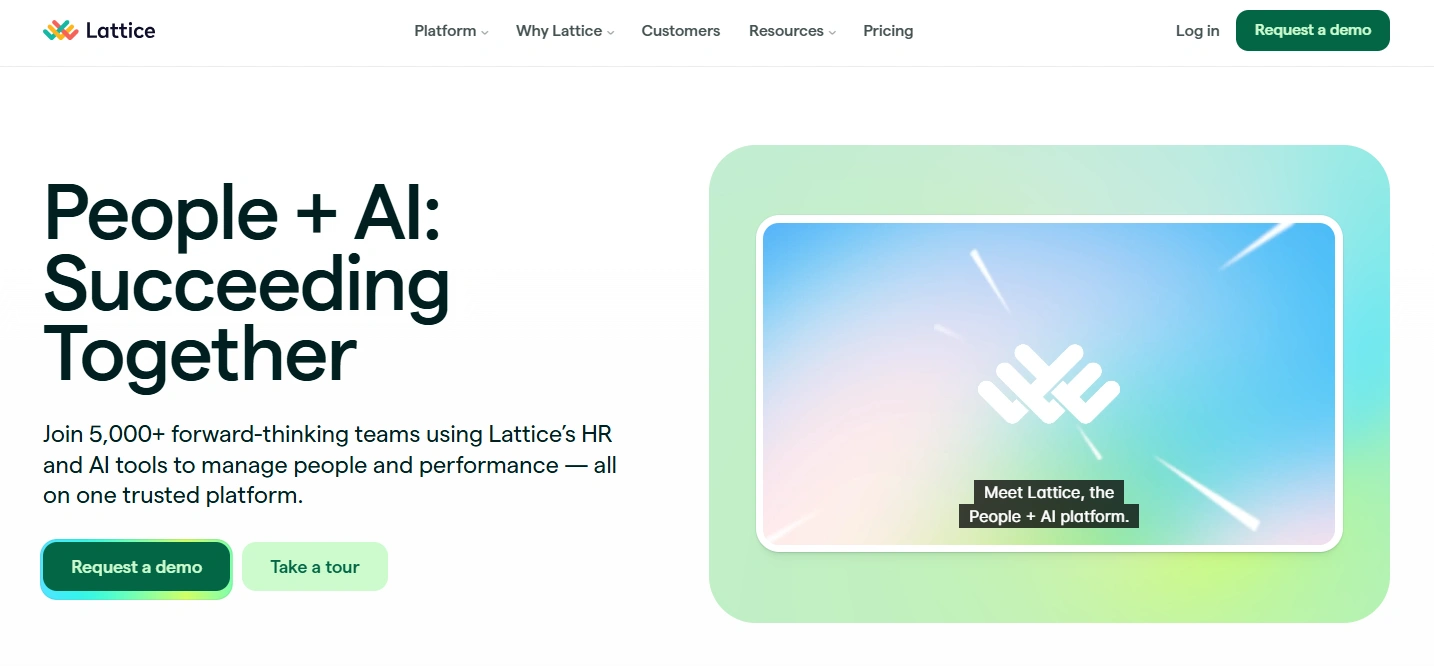The height and width of the screenshot is (666, 1434).
Task: Click the 'People + AI platform.' caption
Action: [1049, 516]
